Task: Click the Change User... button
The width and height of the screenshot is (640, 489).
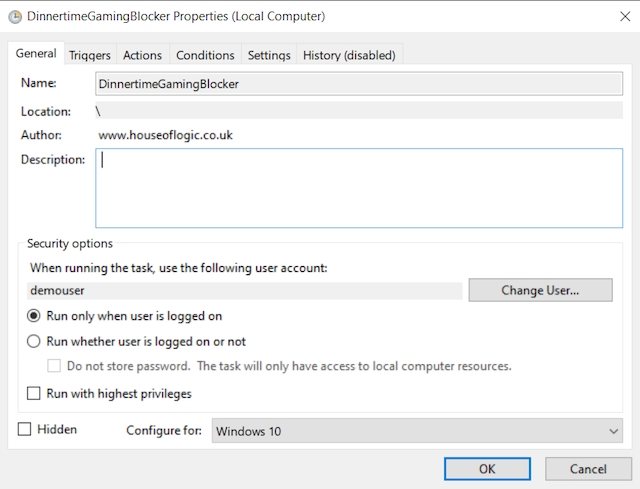Action: pyautogui.click(x=540, y=290)
